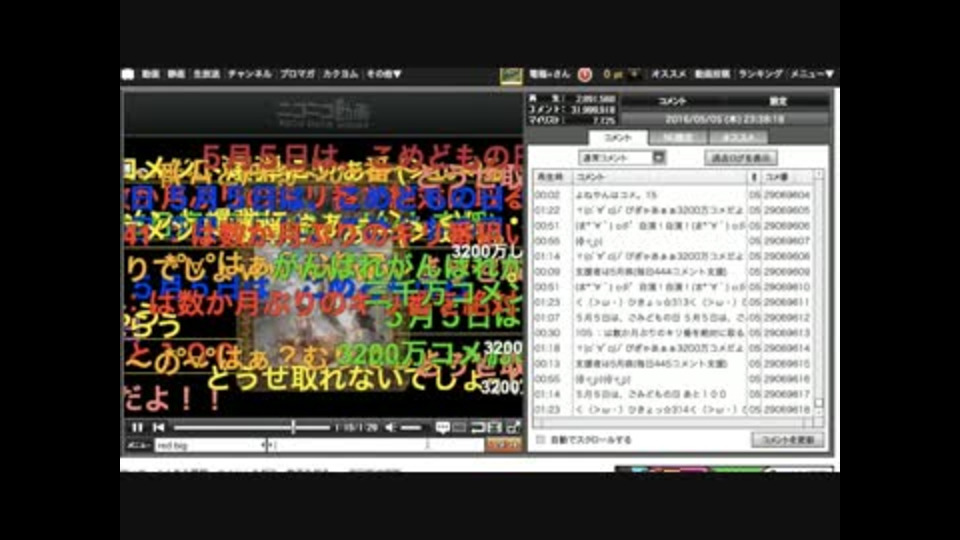Screen dimensions: 960x540
Task: Click the comment list scroll-up arrow
Action: coord(819,176)
